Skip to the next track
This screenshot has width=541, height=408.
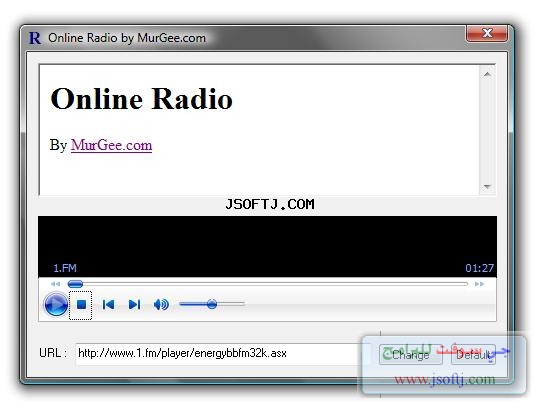coord(134,305)
